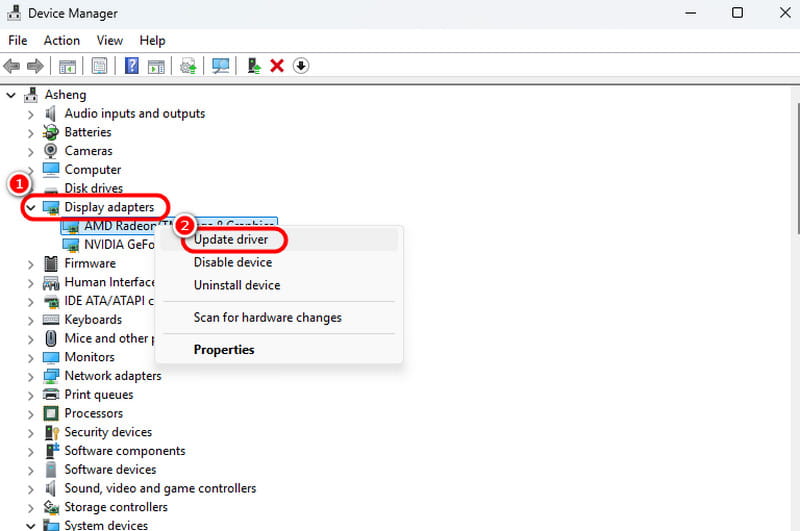Open Properties from the context menu
800x531 pixels.
[224, 350]
